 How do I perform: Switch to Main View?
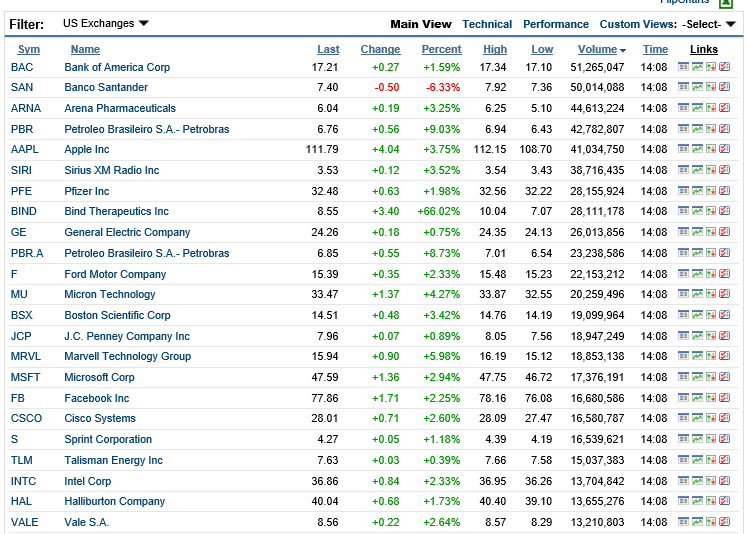pyautogui.click(x=421, y=24)
